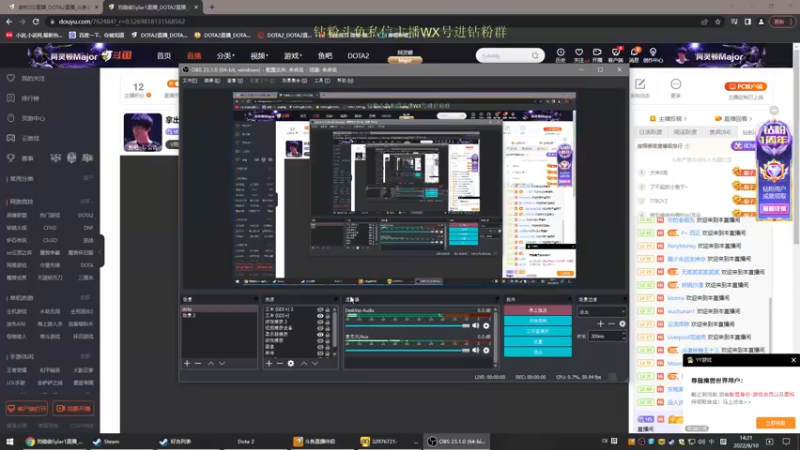Open Windows Start button
Image resolution: width=800 pixels, height=450 pixels.
pyautogui.click(x=10, y=442)
